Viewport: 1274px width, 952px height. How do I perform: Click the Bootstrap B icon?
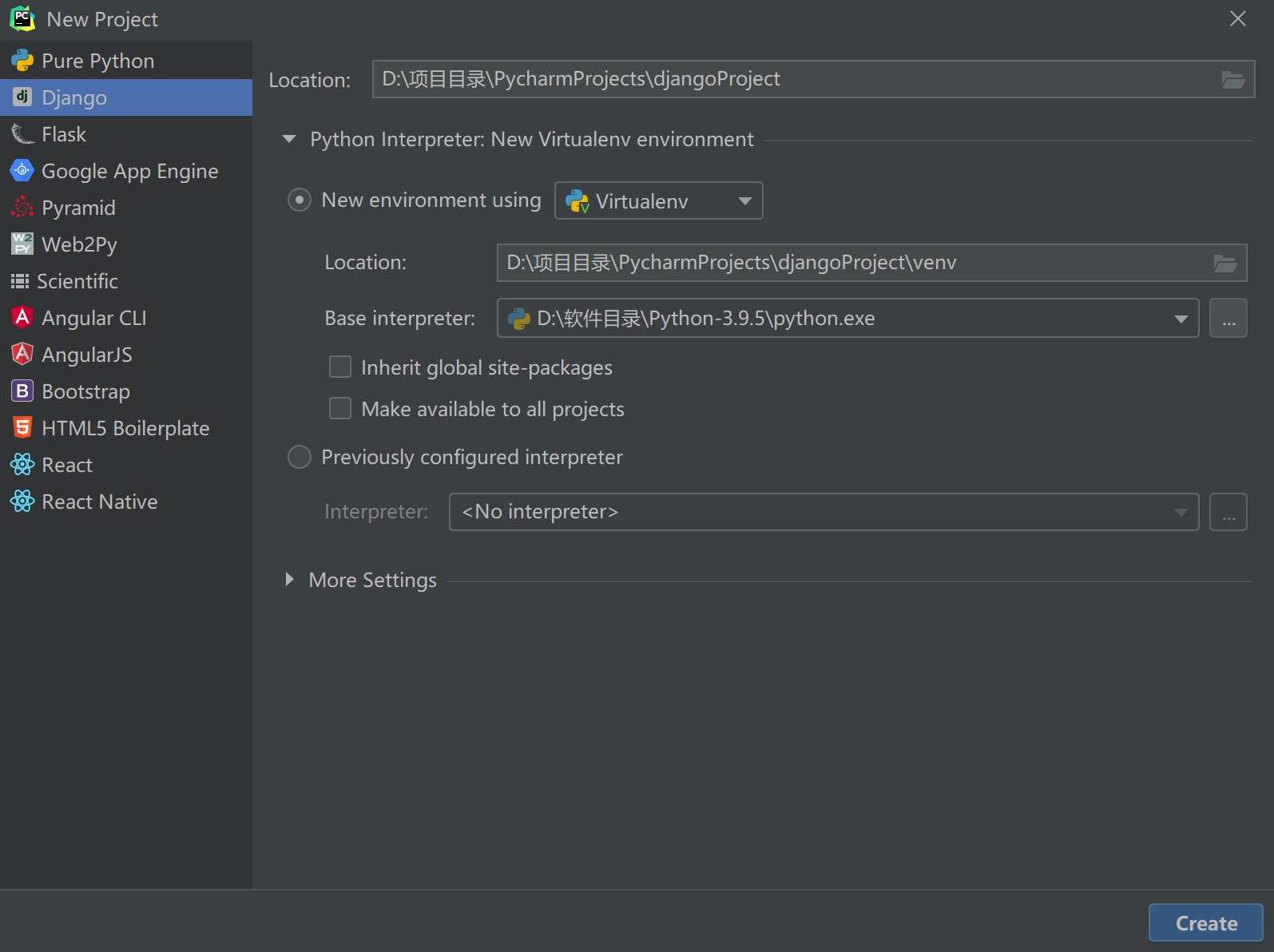(22, 391)
